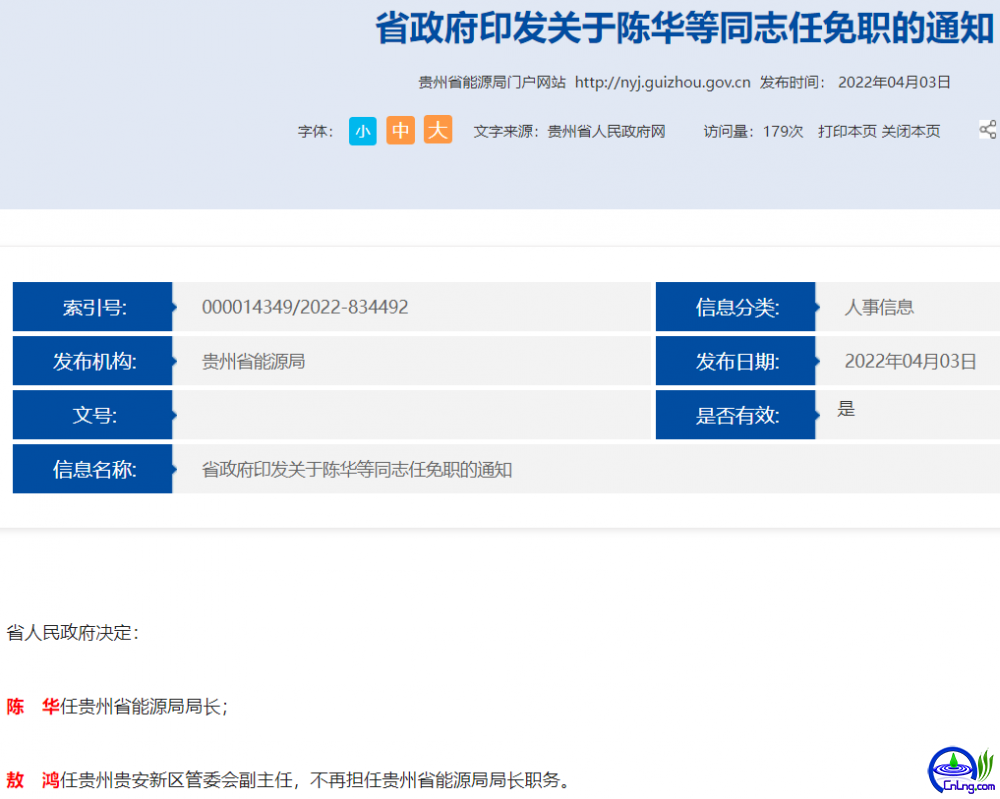Click the source text 贵州省人民政府网
The width and height of the screenshot is (1000, 799).
pos(607,132)
